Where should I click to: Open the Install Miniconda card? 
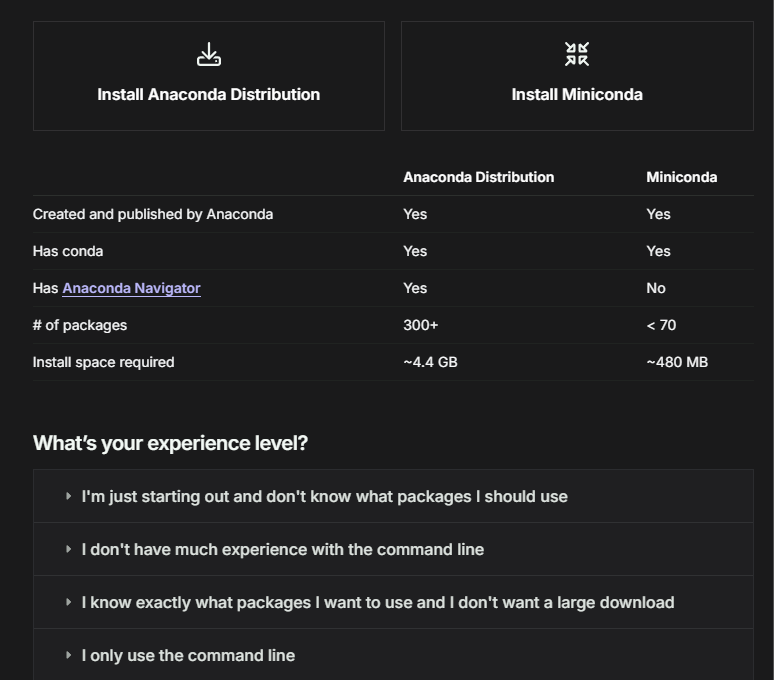point(577,76)
